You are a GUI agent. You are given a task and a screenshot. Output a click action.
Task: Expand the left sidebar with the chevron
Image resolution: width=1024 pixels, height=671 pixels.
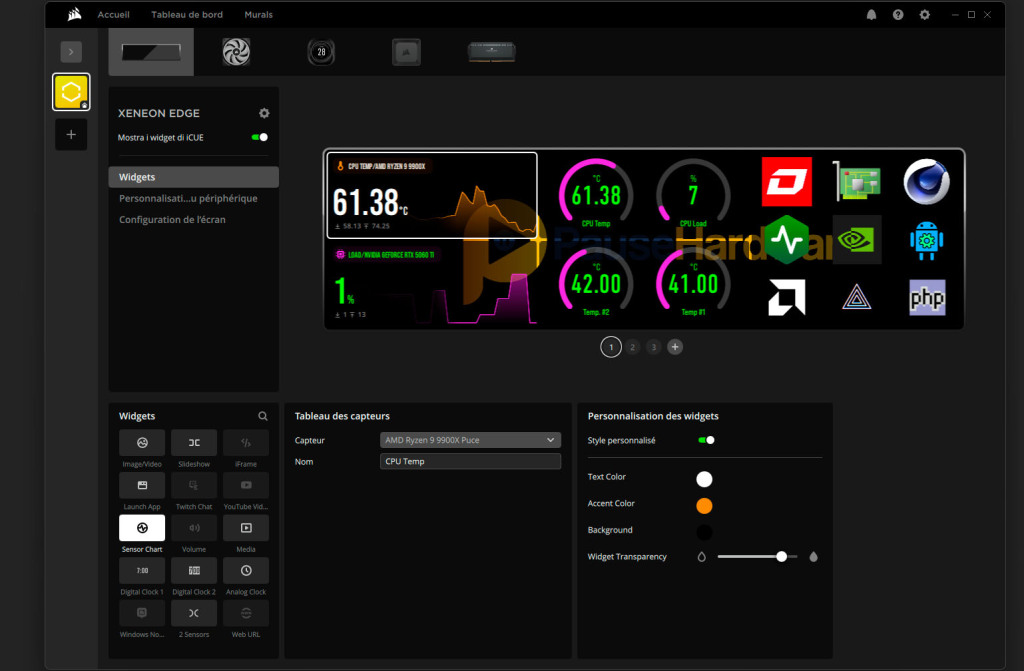point(71,52)
